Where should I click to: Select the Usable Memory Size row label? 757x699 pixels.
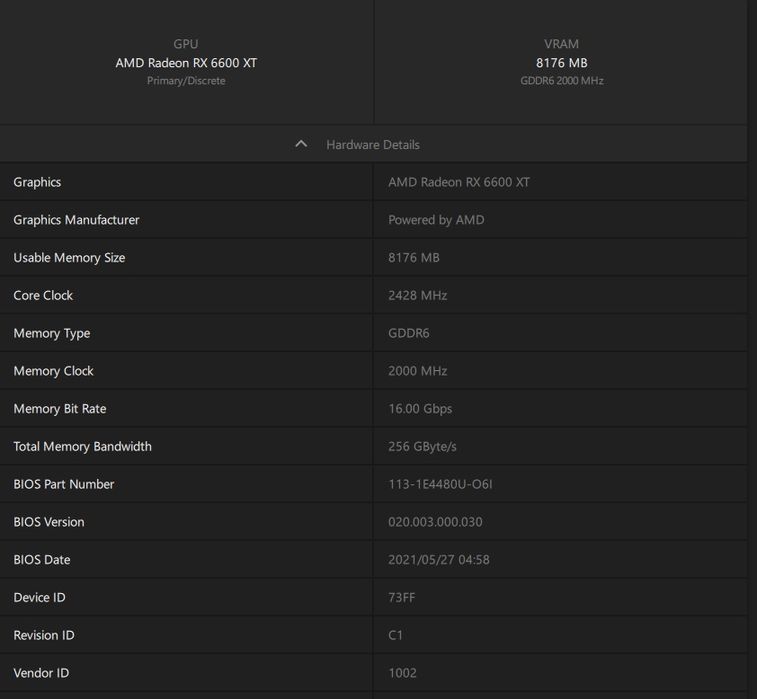click(69, 258)
